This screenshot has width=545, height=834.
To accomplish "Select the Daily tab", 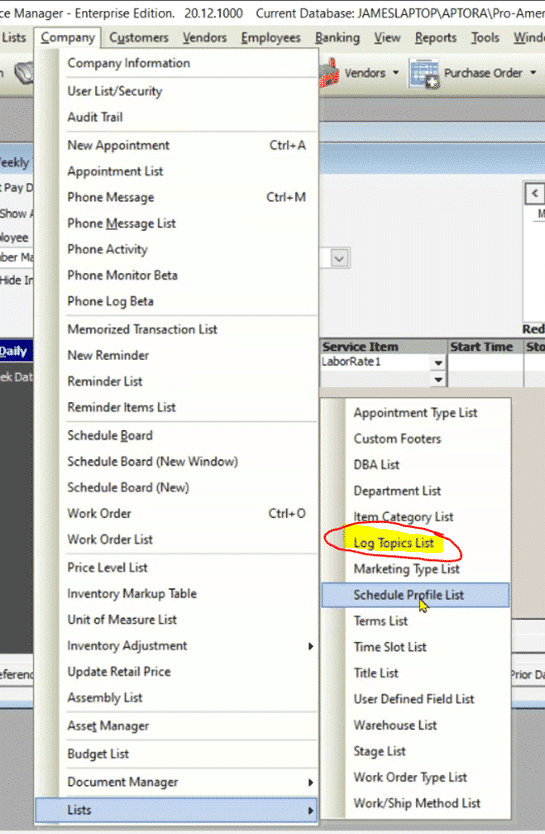I will pyautogui.click(x=15, y=351).
